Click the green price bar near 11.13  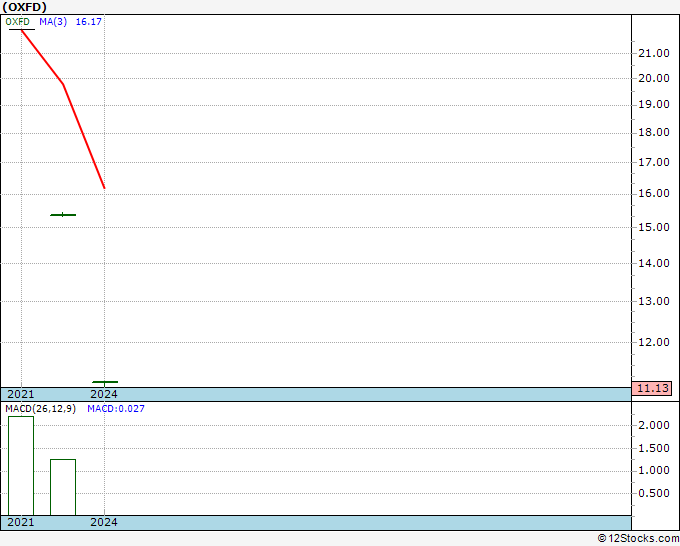105,382
